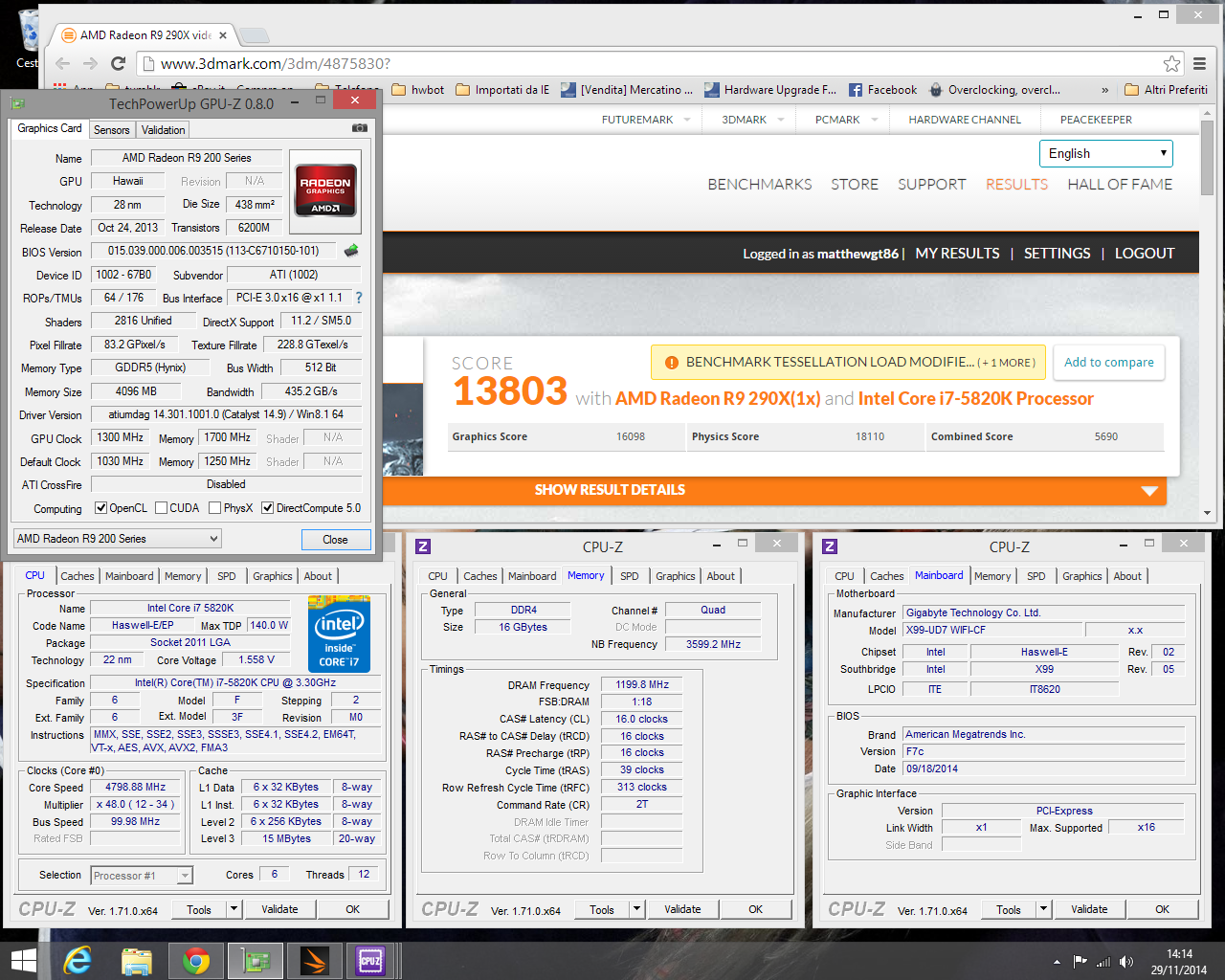Open SPD tab in middle CPU-Z window
Screen dimensions: 1225x980
(x=629, y=576)
